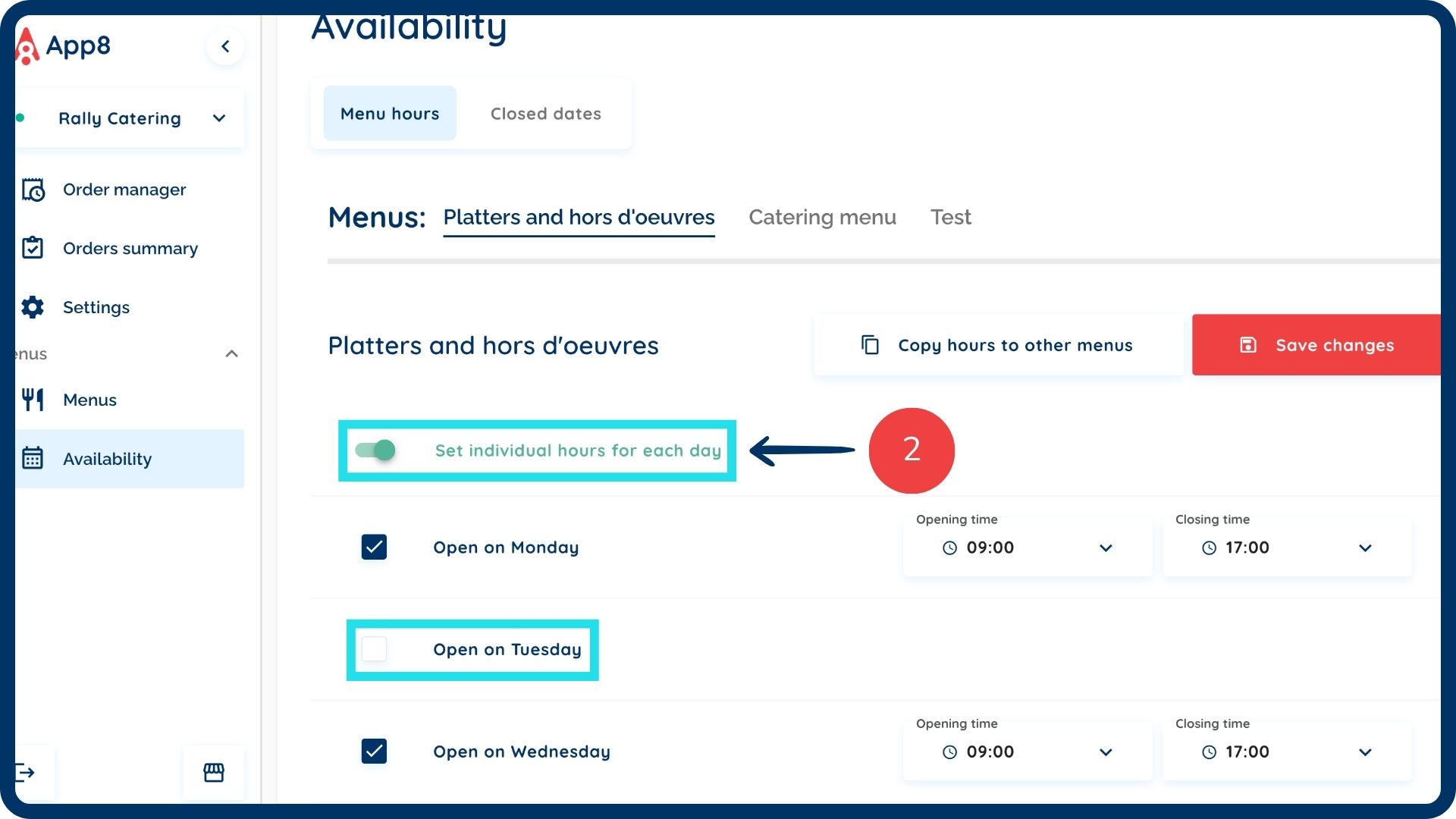
Task: Click the storefront icon at sidebar bottom
Action: [x=214, y=773]
